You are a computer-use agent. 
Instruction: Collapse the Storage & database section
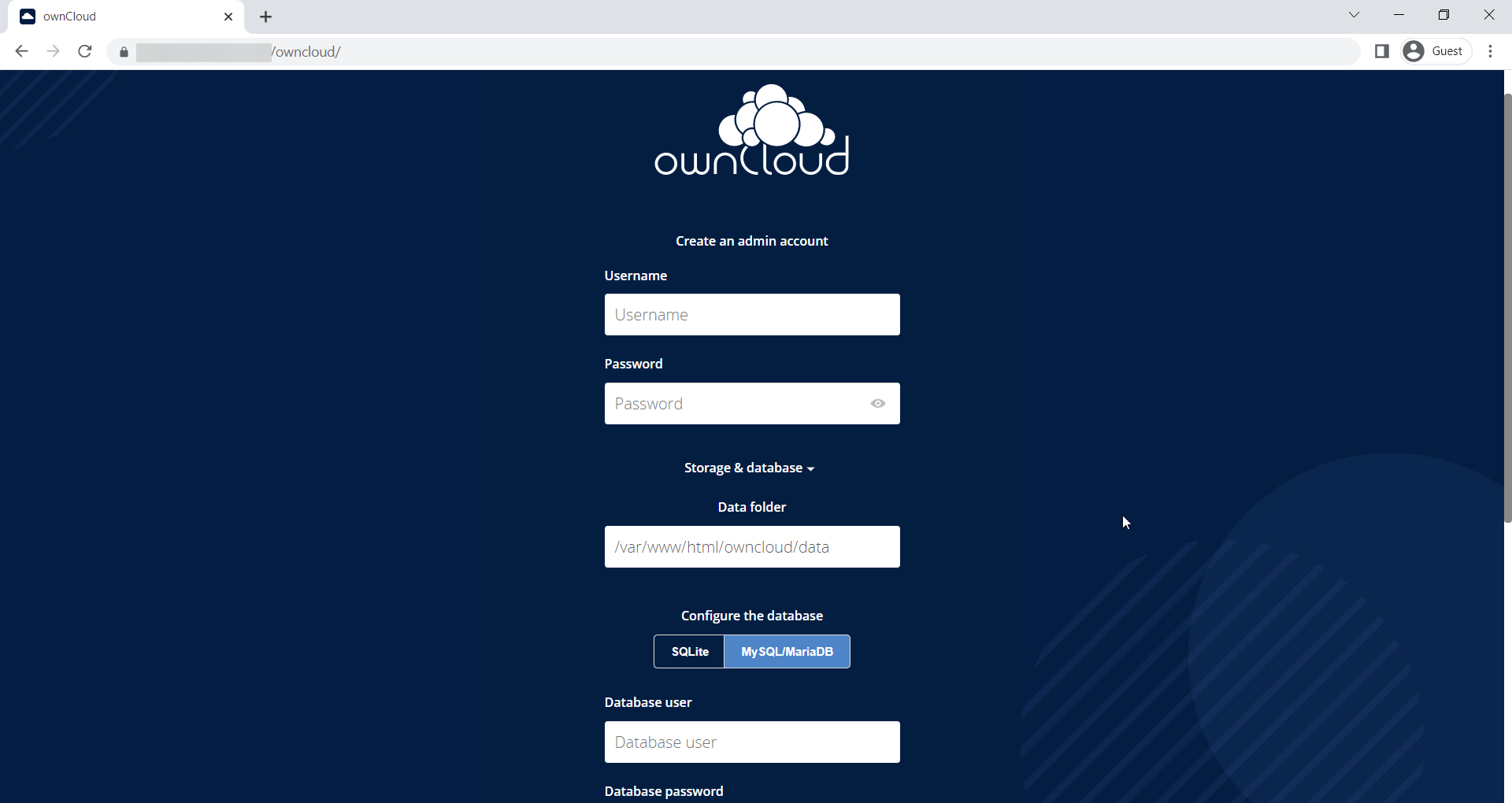[x=749, y=468]
